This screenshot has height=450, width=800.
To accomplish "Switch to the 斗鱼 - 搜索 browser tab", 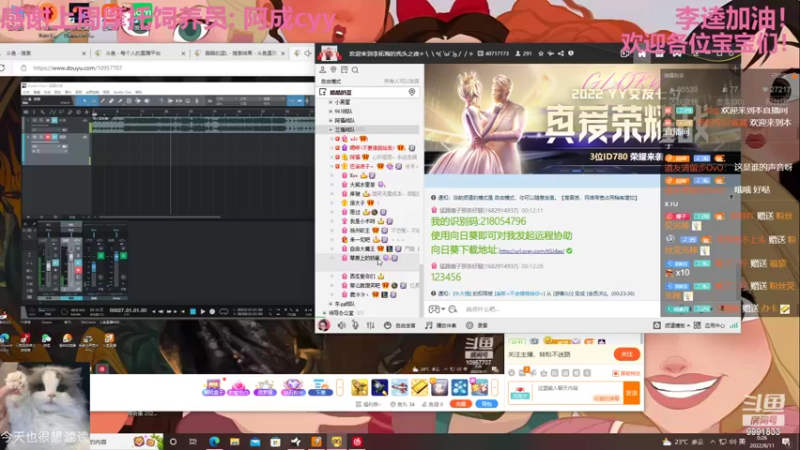I will 44,53.
